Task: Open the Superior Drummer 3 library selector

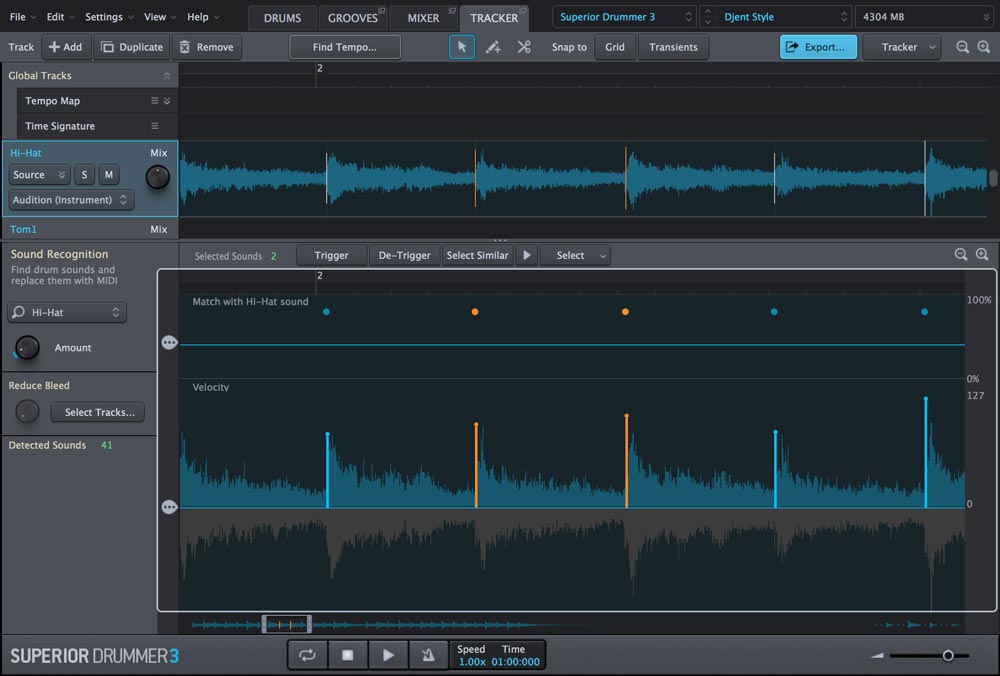Action: point(624,17)
